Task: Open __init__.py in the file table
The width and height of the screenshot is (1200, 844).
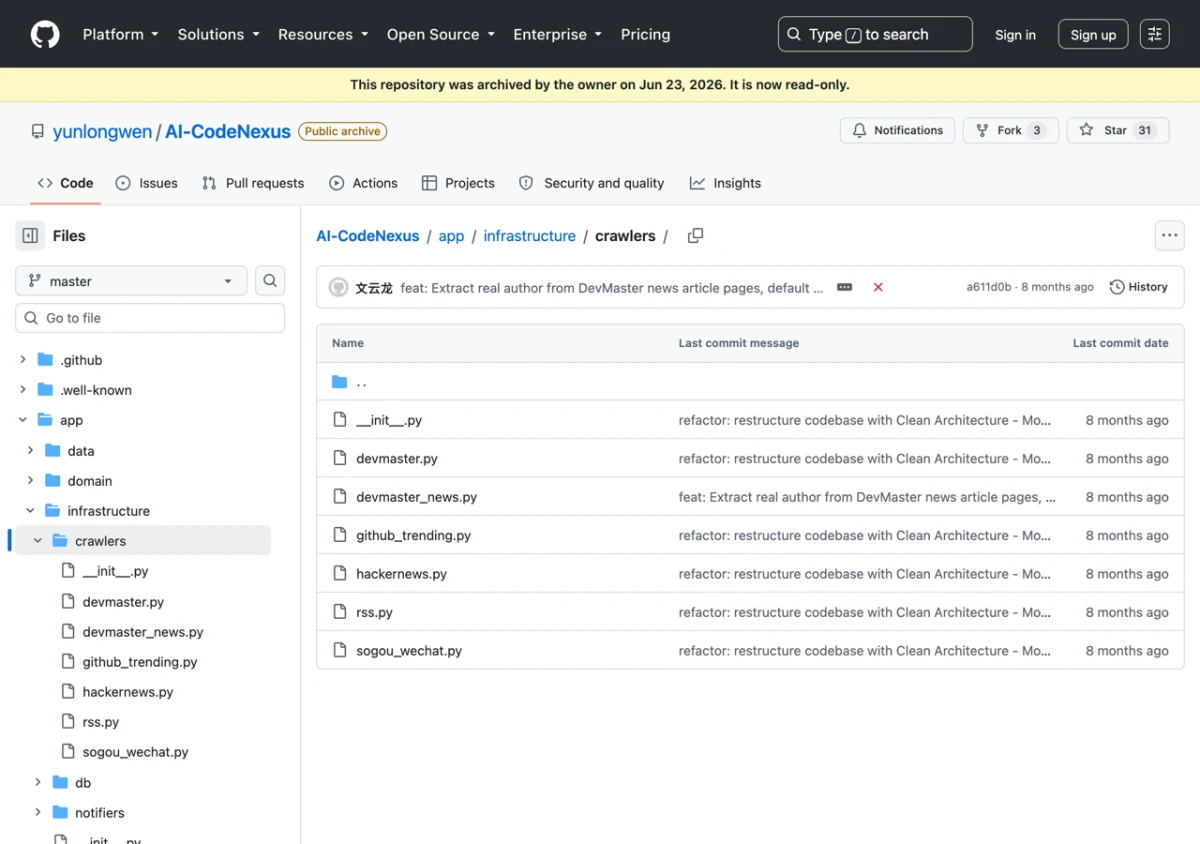Action: 389,420
